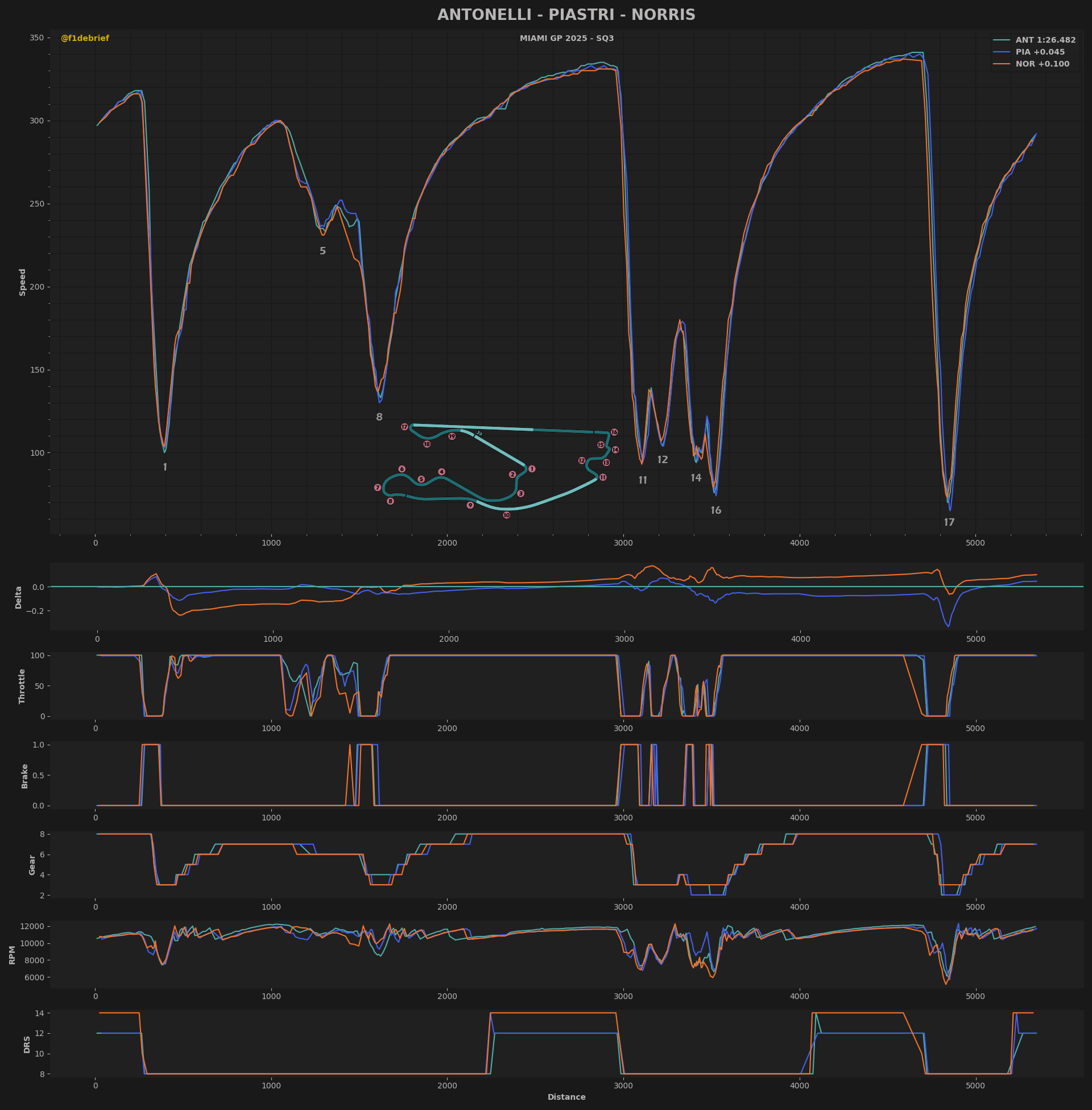The height and width of the screenshot is (1110, 1092).
Task: Click the PIA +0.045 legend entry
Action: 1040,52
